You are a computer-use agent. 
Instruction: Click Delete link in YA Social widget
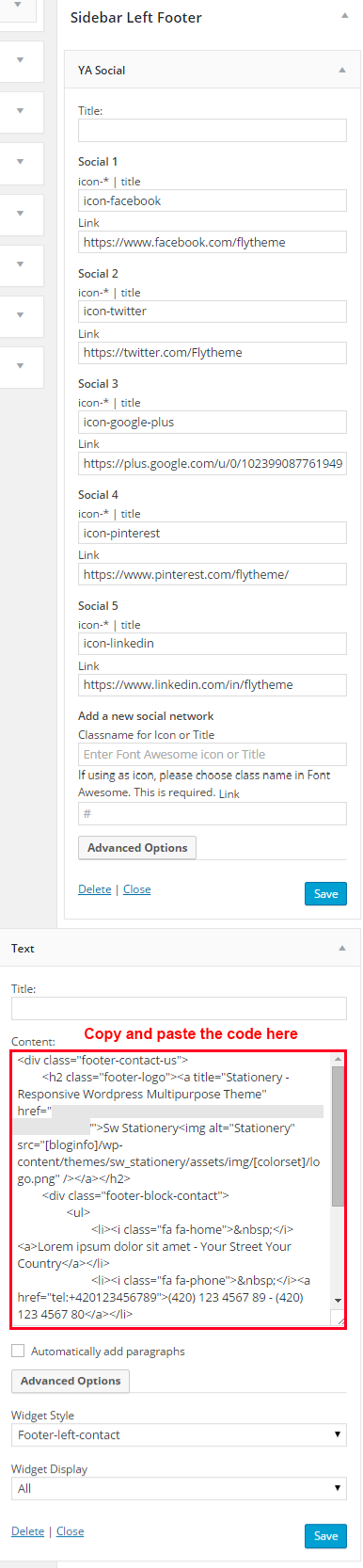pos(94,889)
